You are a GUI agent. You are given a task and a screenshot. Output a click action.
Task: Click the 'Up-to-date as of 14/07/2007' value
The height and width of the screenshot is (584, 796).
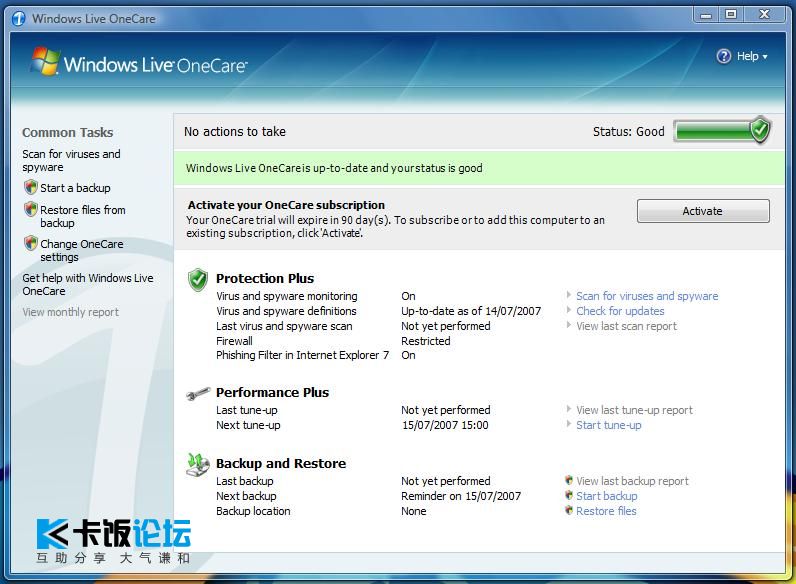(x=471, y=311)
